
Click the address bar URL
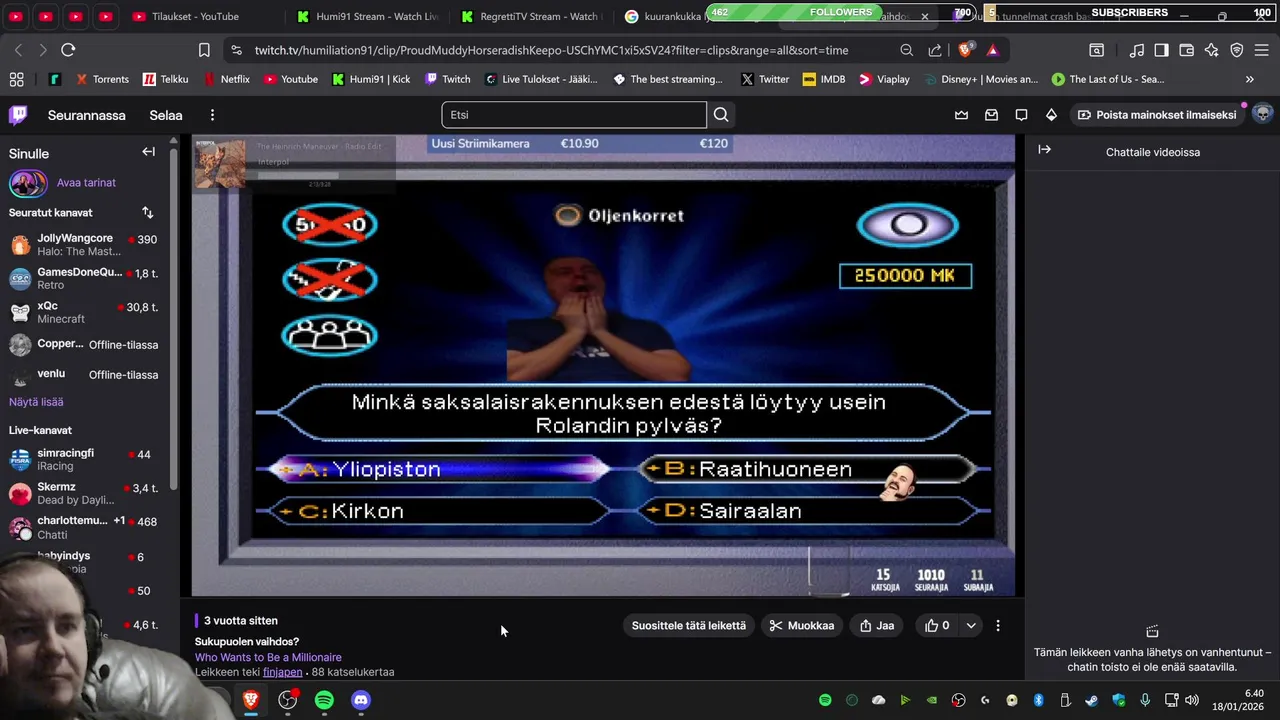(x=551, y=50)
